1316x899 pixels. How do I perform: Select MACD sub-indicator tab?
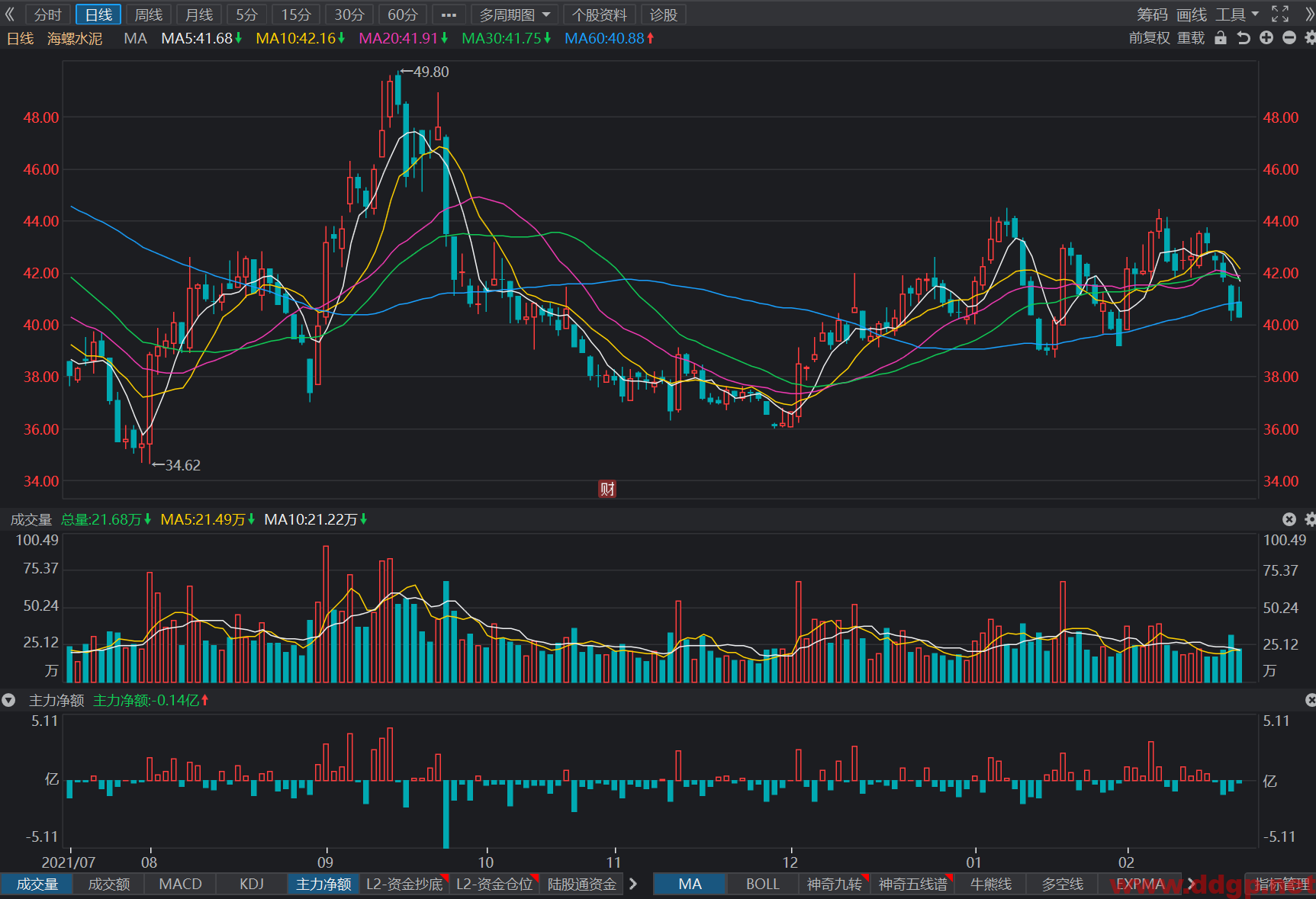coord(180,884)
